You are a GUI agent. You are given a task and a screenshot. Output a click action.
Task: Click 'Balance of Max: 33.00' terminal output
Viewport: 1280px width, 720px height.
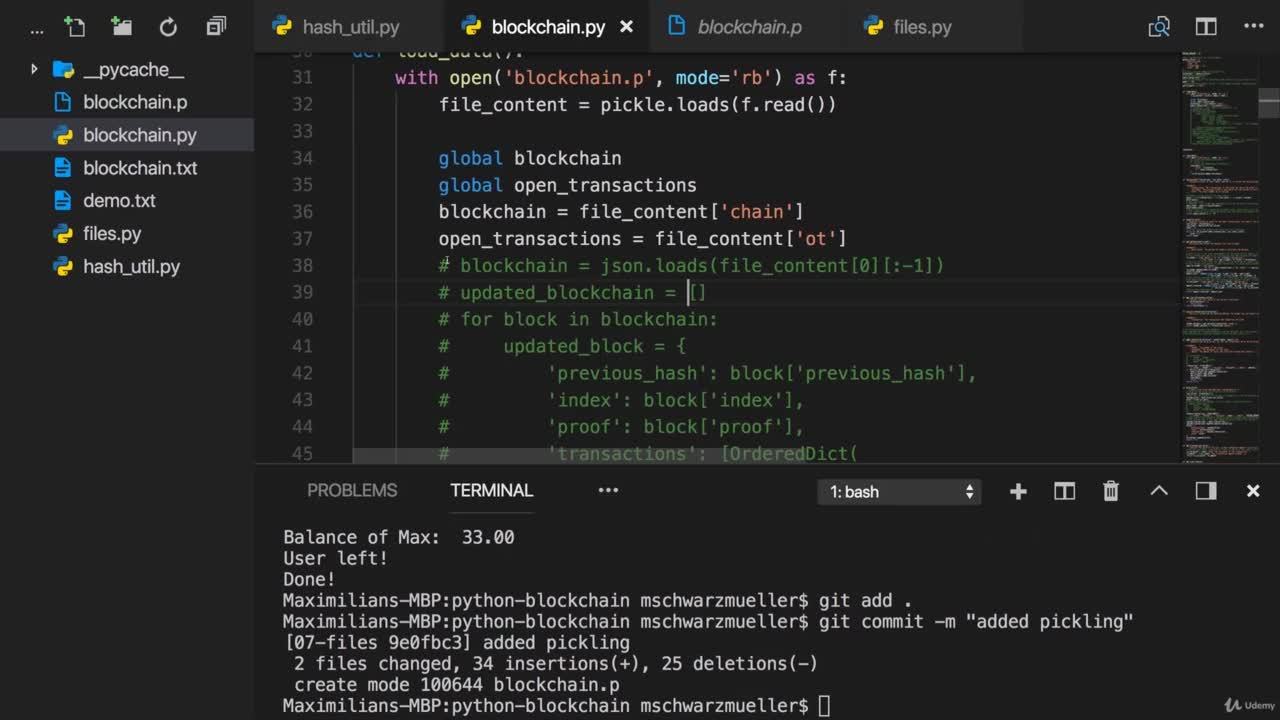tap(399, 537)
